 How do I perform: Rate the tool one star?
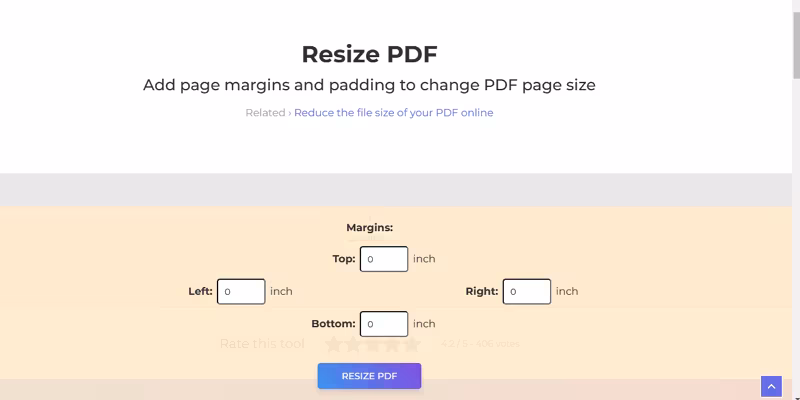[x=334, y=344]
